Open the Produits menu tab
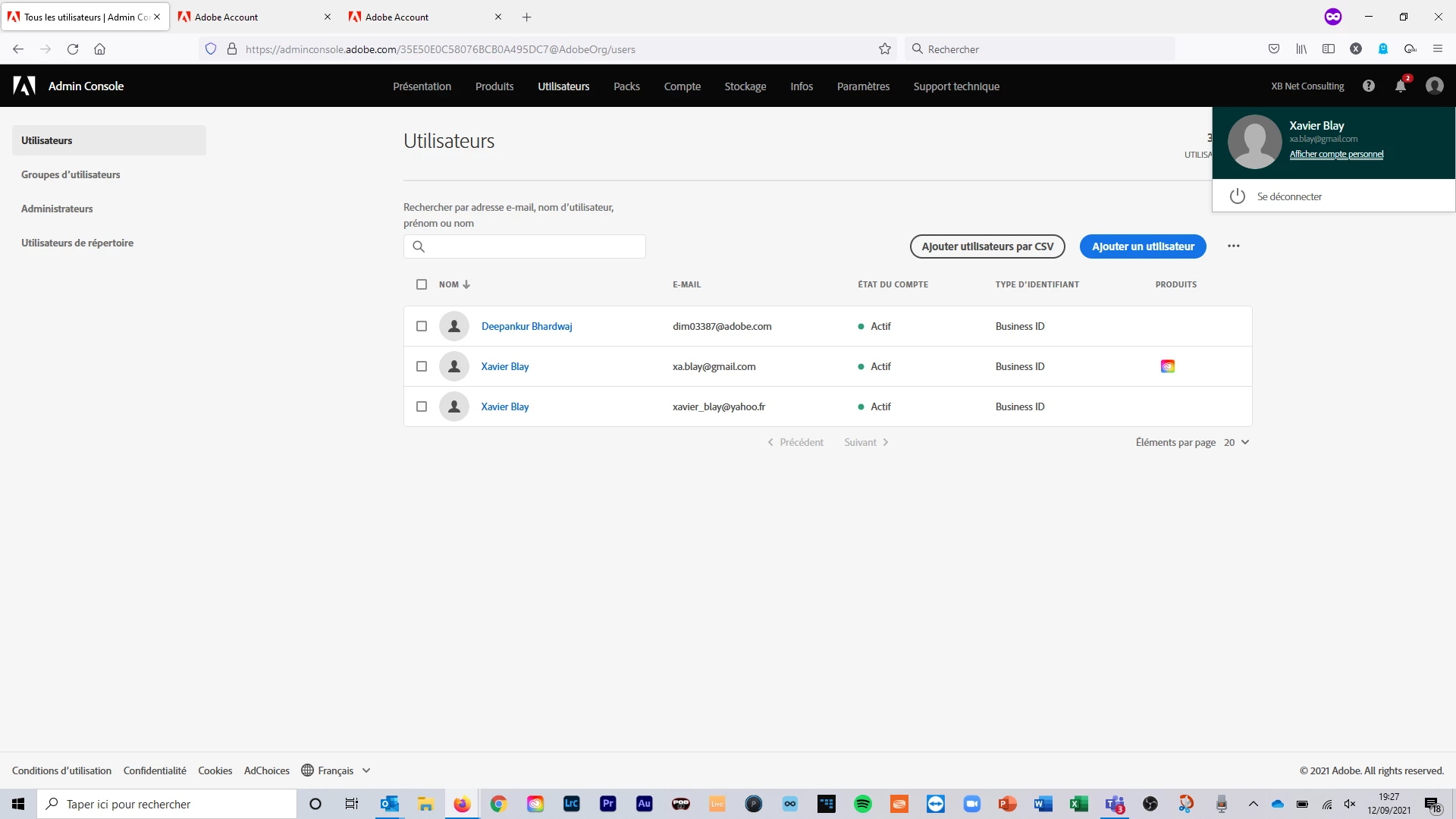The width and height of the screenshot is (1456, 819). (x=494, y=86)
